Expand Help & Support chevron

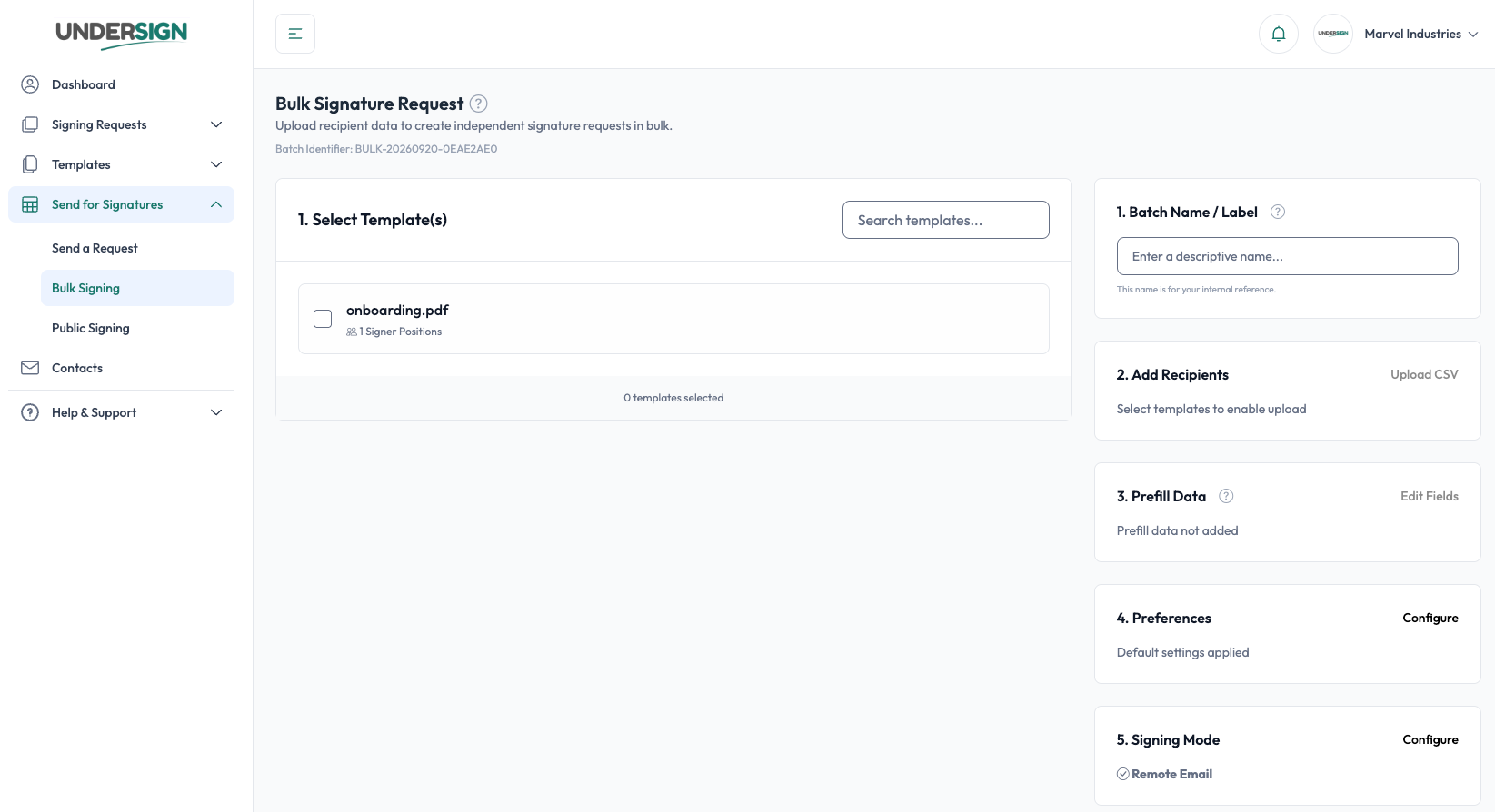pos(216,412)
